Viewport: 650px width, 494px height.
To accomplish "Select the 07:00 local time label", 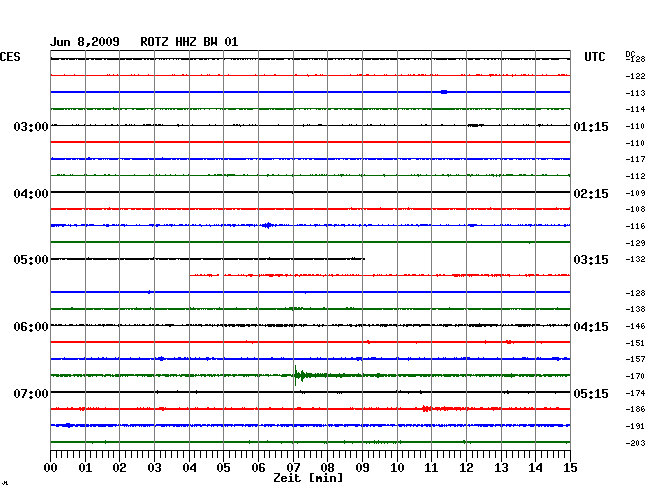I will (x=31, y=393).
